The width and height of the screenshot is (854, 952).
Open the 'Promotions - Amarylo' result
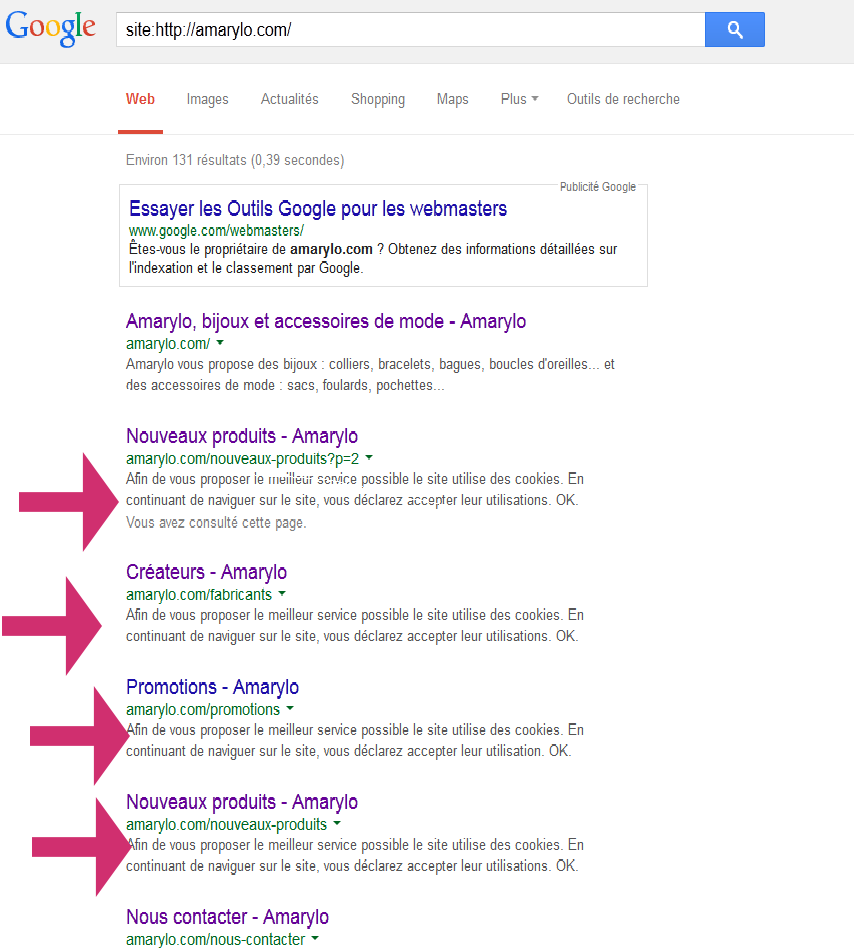click(x=212, y=687)
